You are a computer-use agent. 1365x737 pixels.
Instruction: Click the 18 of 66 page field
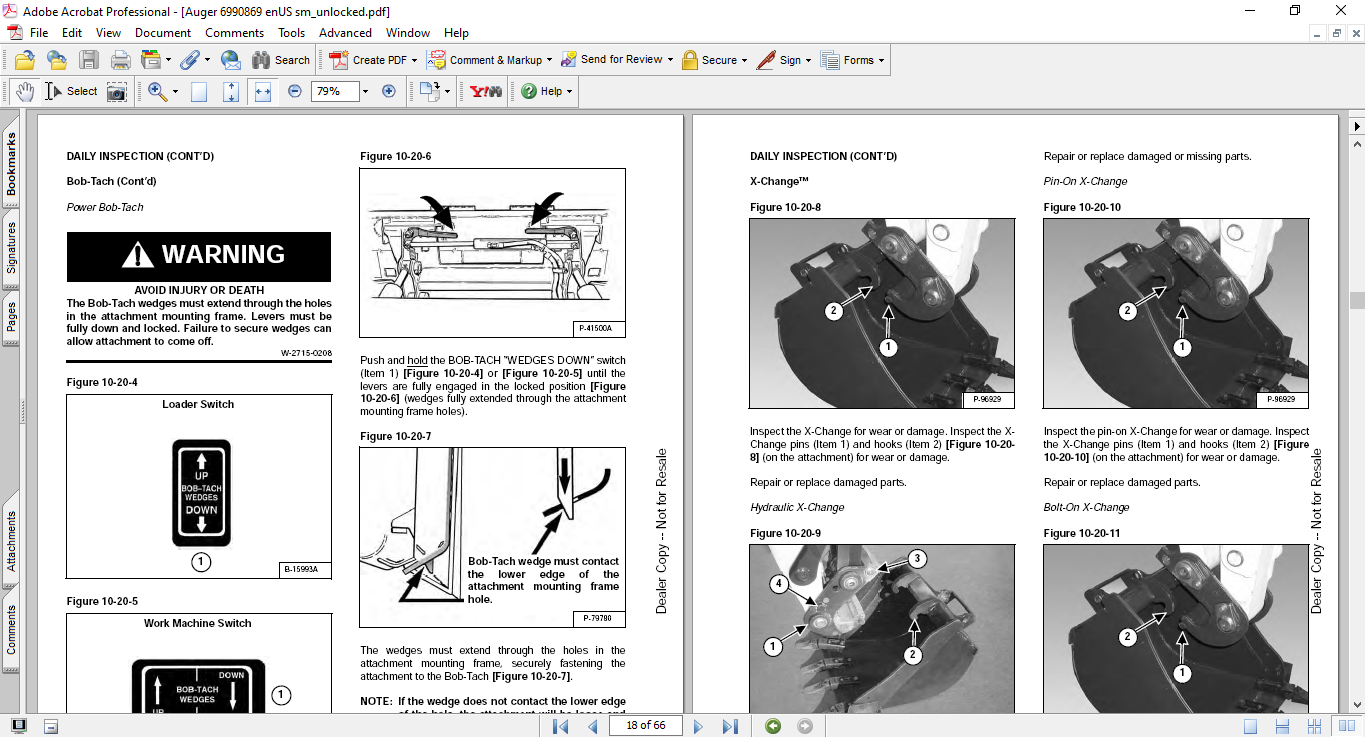coord(645,725)
